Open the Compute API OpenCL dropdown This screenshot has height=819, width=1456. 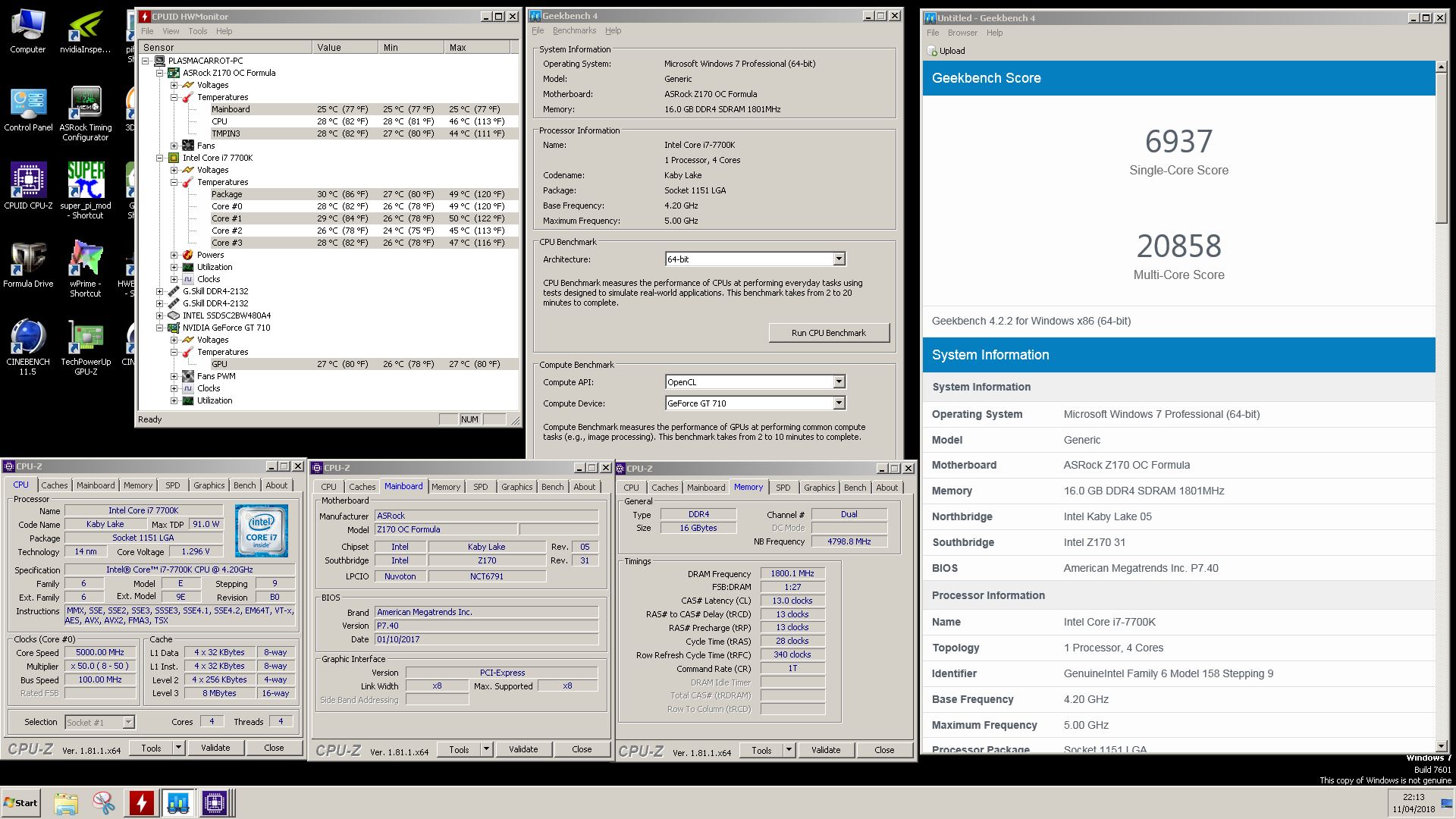(839, 382)
